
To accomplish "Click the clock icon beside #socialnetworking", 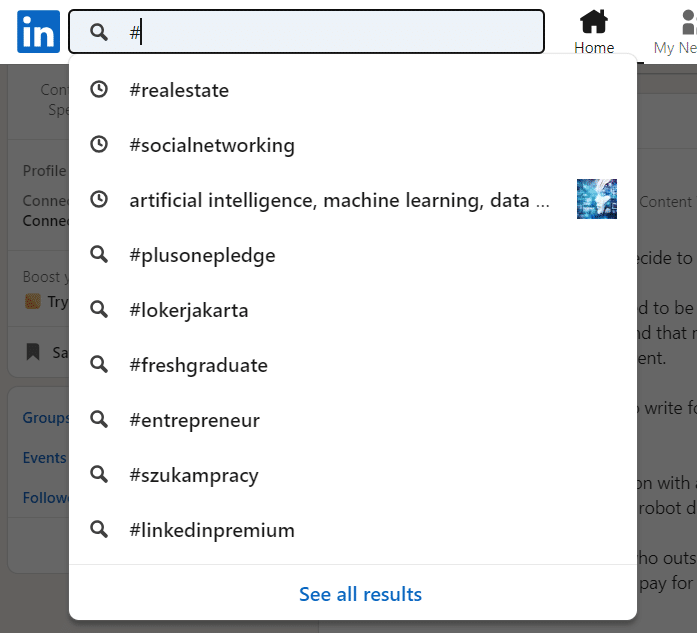I will 99,145.
